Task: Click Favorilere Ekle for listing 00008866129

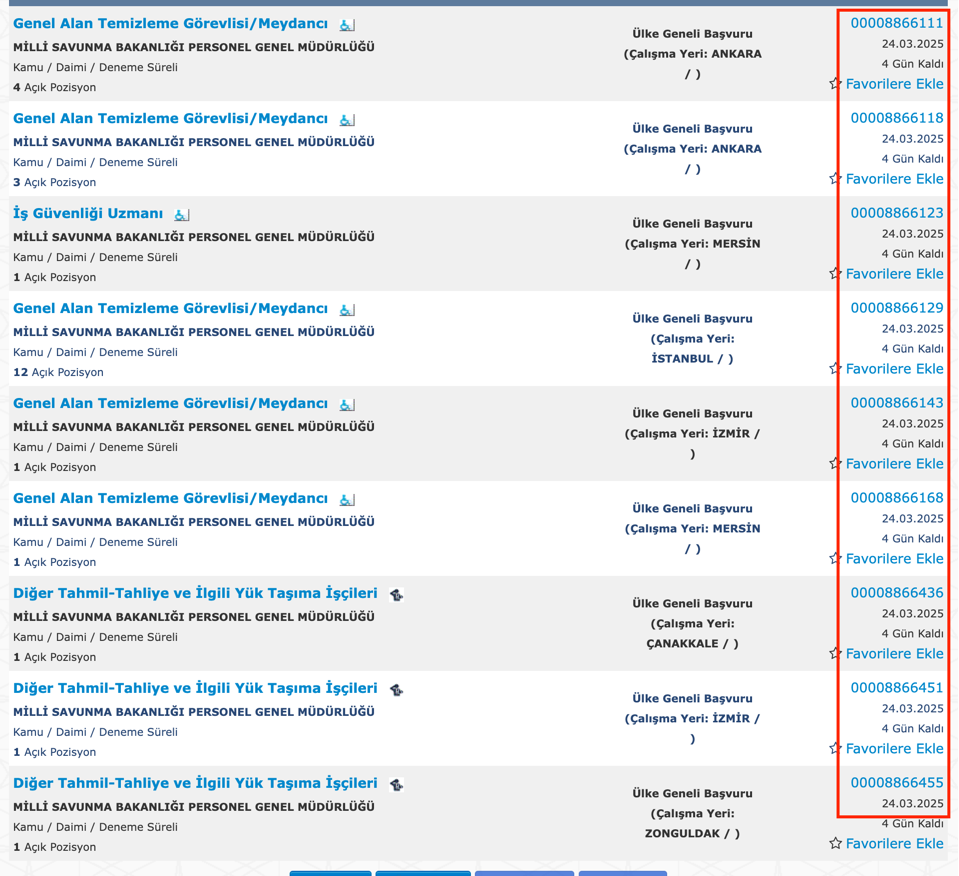Action: click(894, 369)
